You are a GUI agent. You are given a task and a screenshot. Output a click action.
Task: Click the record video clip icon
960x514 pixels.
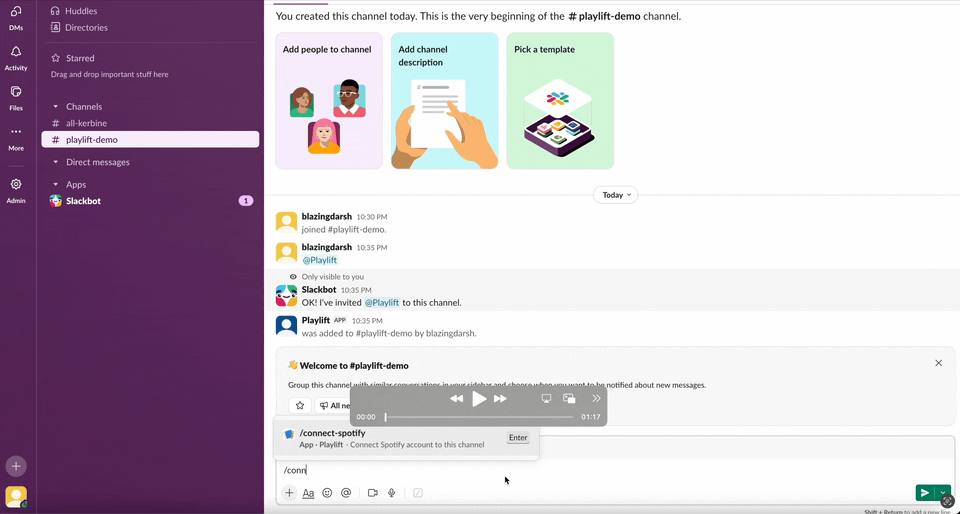(x=372, y=493)
